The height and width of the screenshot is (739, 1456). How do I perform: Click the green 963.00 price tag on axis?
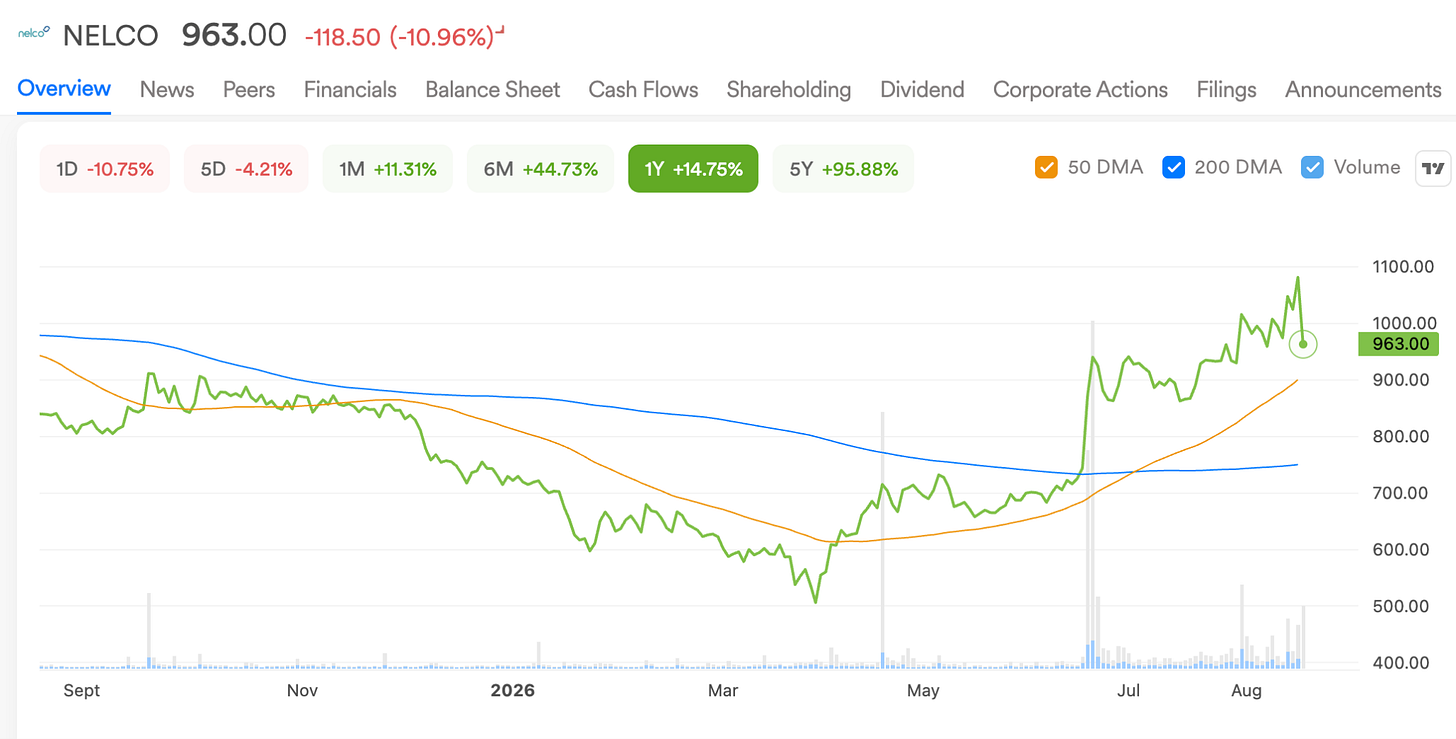[x=1398, y=344]
